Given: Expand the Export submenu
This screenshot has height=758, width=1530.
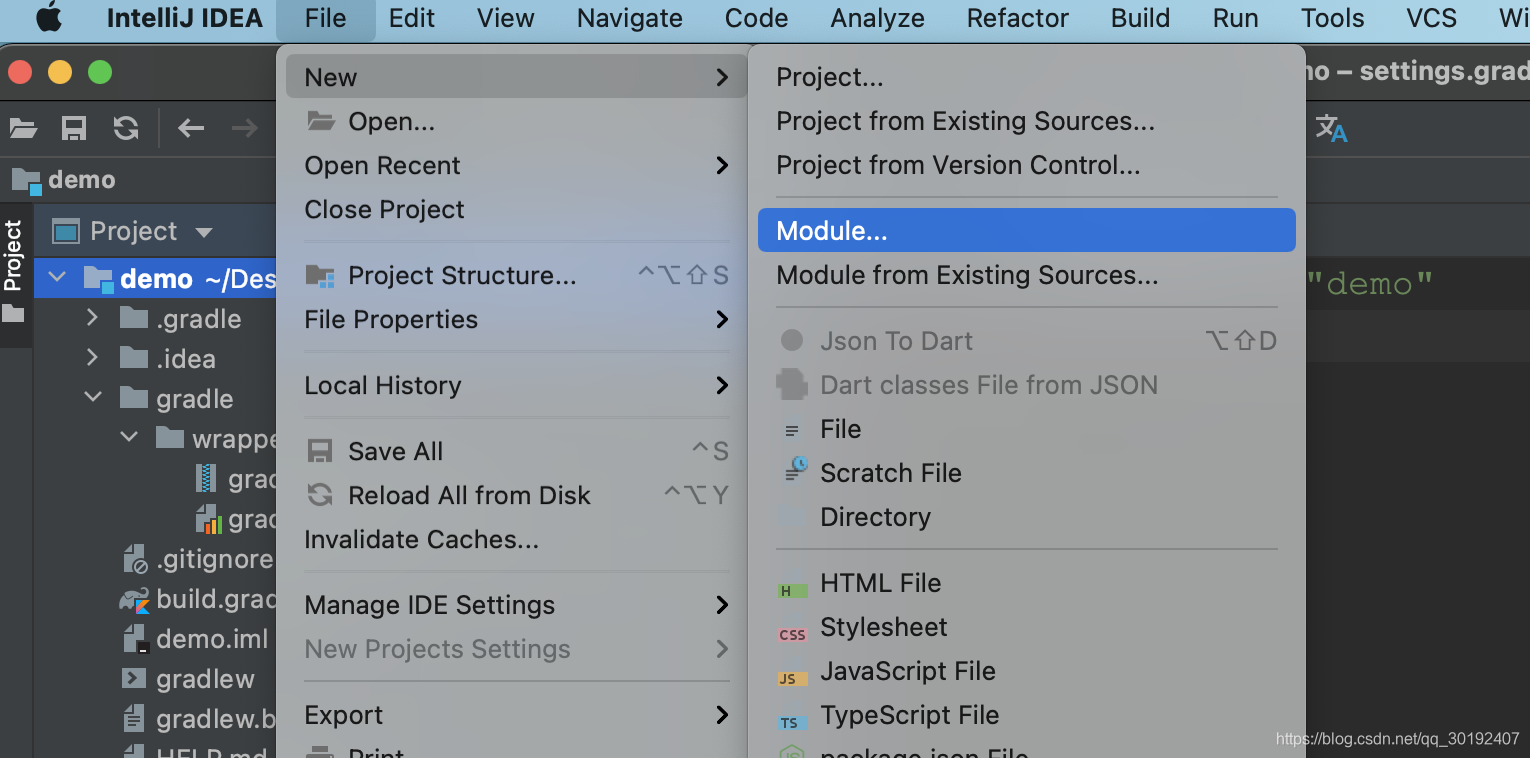Looking at the screenshot, I should pyautogui.click(x=722, y=715).
